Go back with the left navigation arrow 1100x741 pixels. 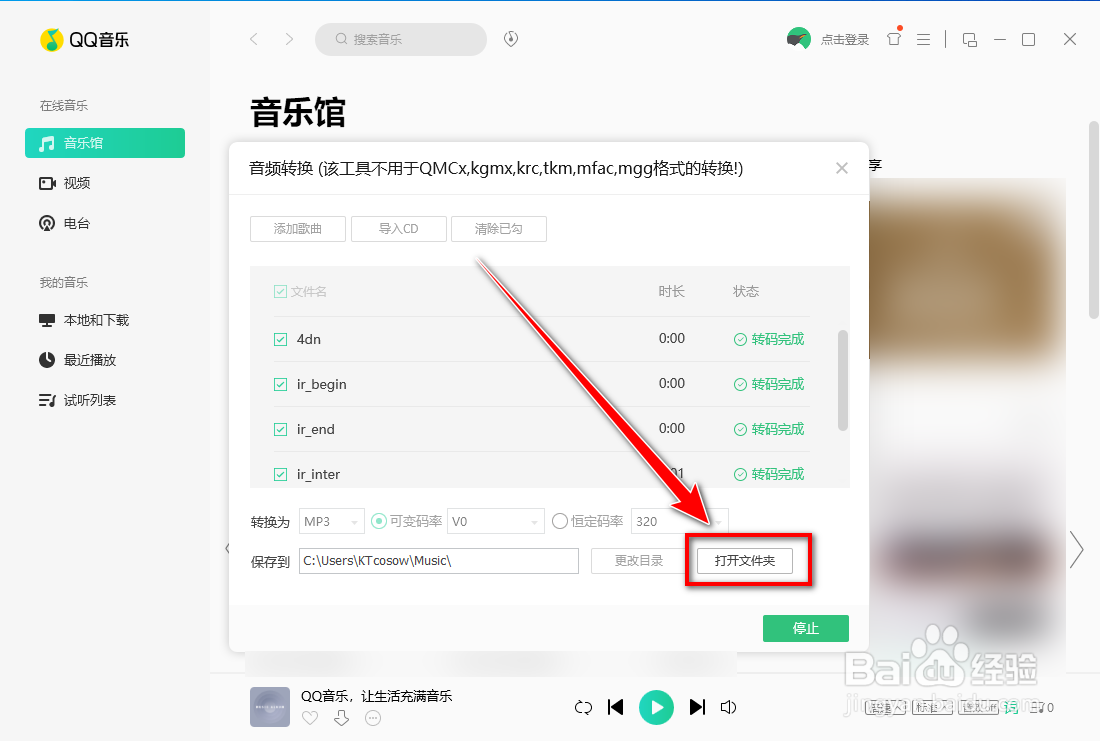[254, 39]
